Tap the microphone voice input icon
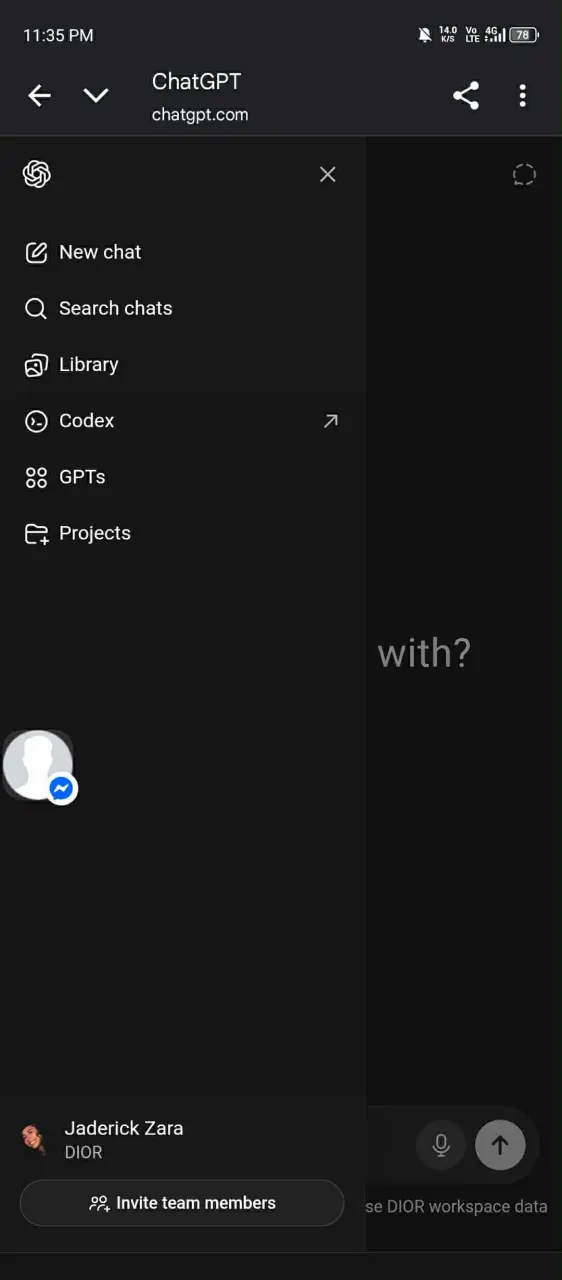 441,1145
